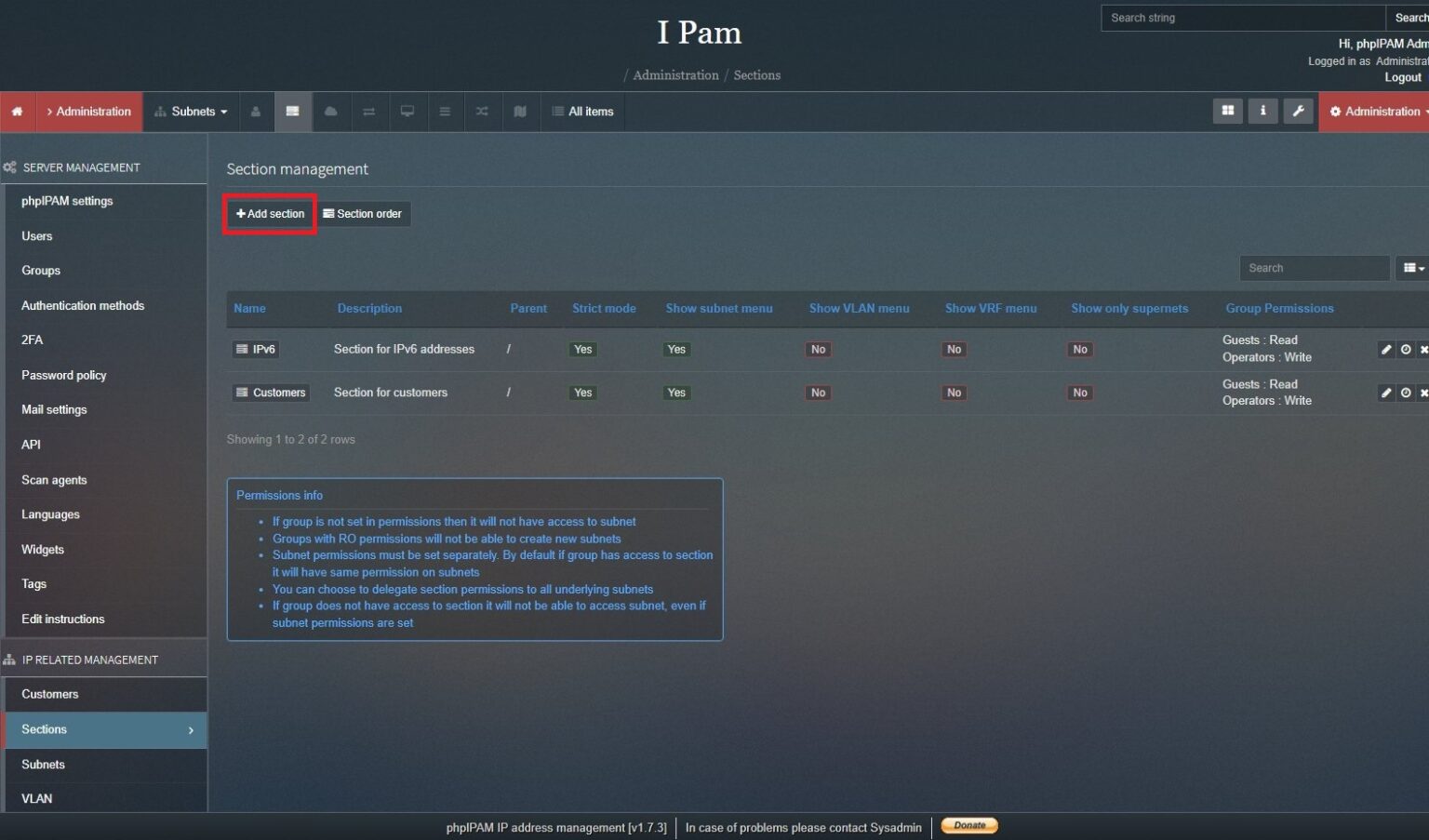Open the dashboard grid icon button
This screenshot has height=840, width=1429.
(x=1227, y=111)
